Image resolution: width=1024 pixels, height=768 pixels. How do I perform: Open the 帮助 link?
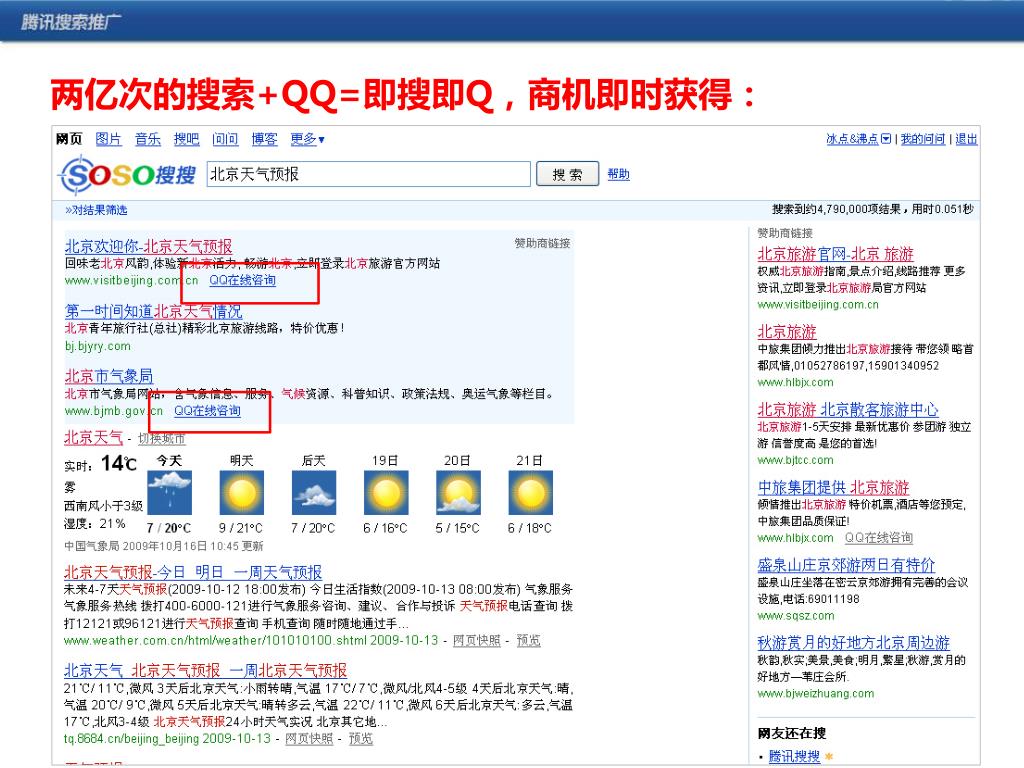618,174
